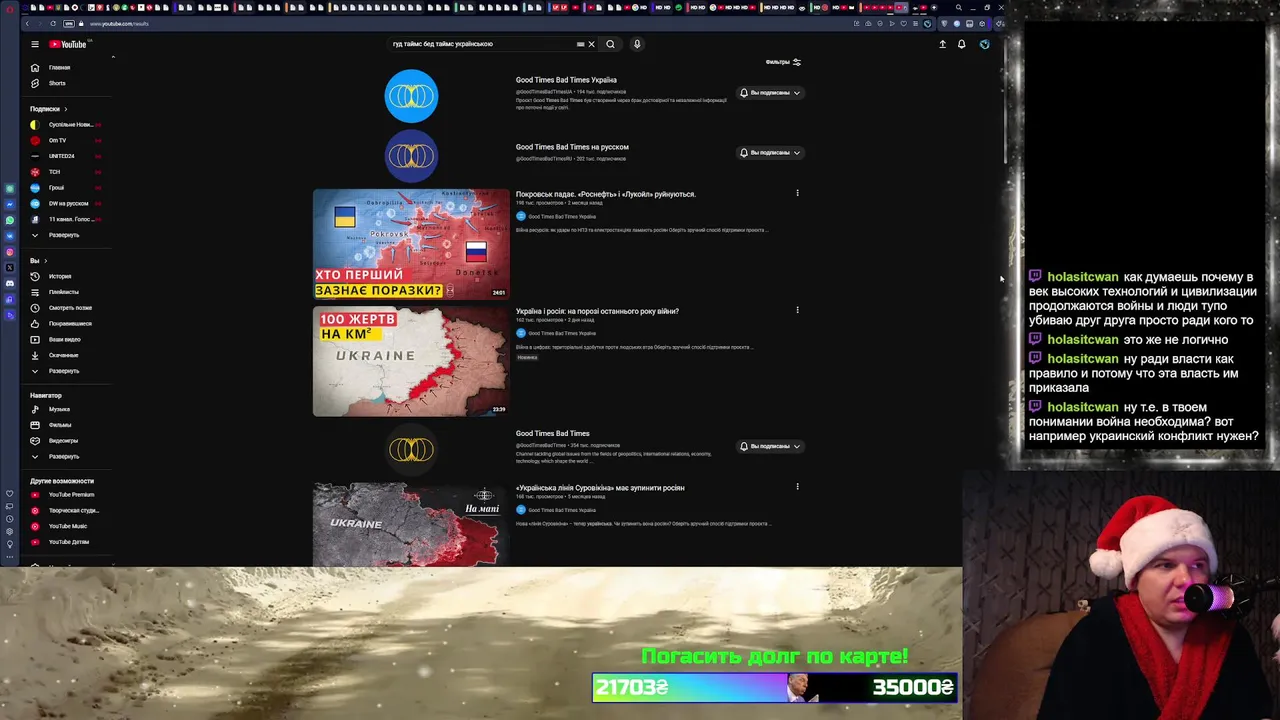Open the Фильтры search filters
This screenshot has width=1280, height=720.
[783, 62]
